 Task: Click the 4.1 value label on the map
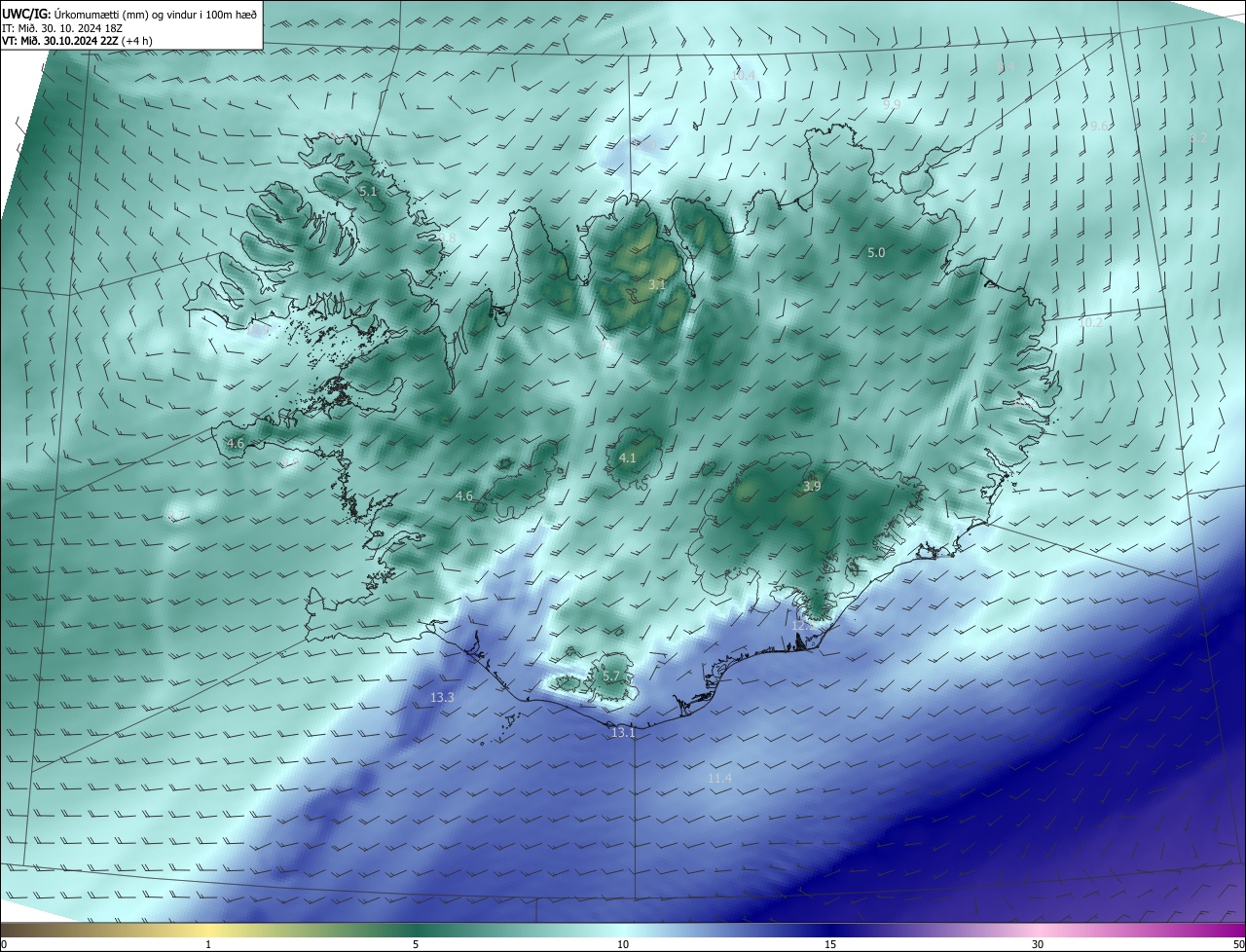[628, 458]
